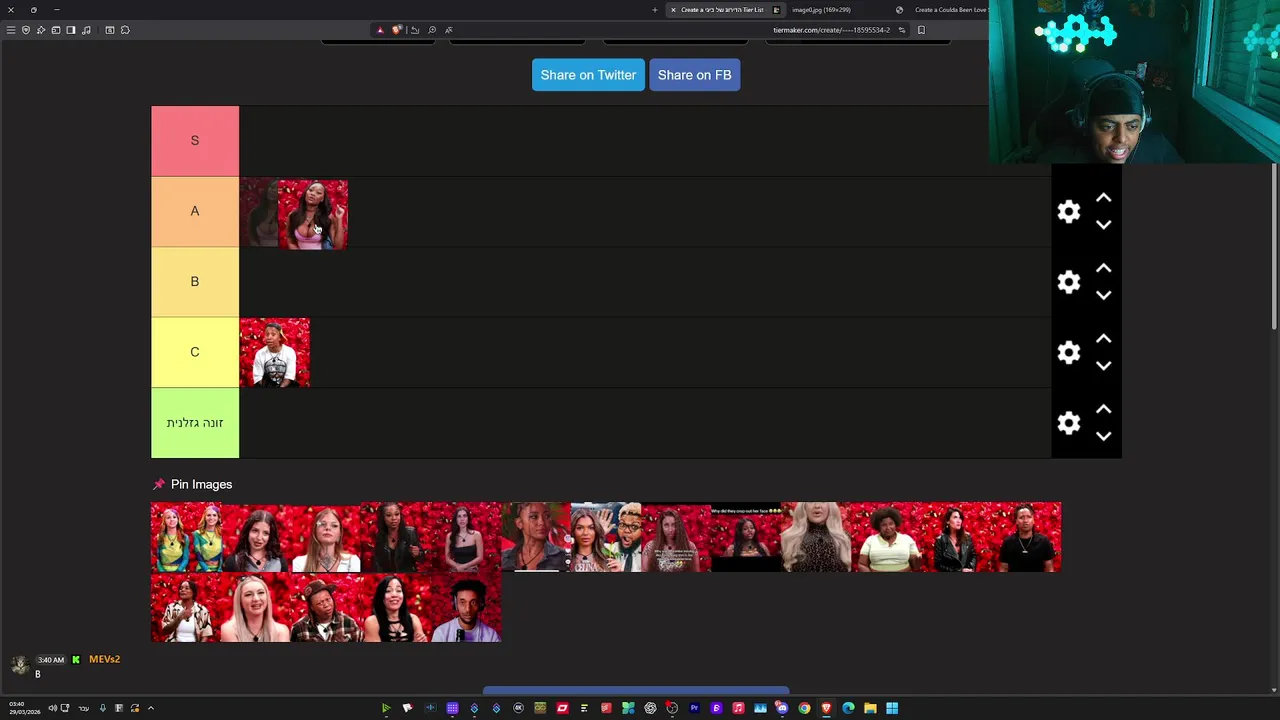This screenshot has height=720, width=1280.
Task: Pick the image placed in tier C
Action: coord(275,353)
